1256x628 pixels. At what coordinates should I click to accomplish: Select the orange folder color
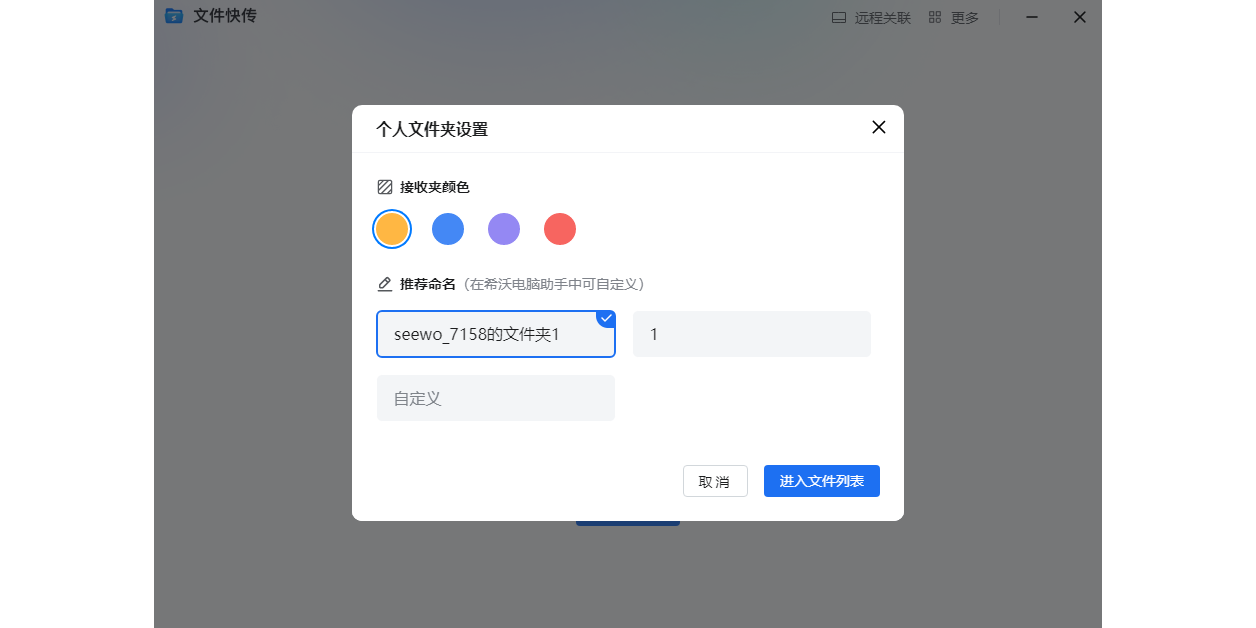pyautogui.click(x=392, y=229)
